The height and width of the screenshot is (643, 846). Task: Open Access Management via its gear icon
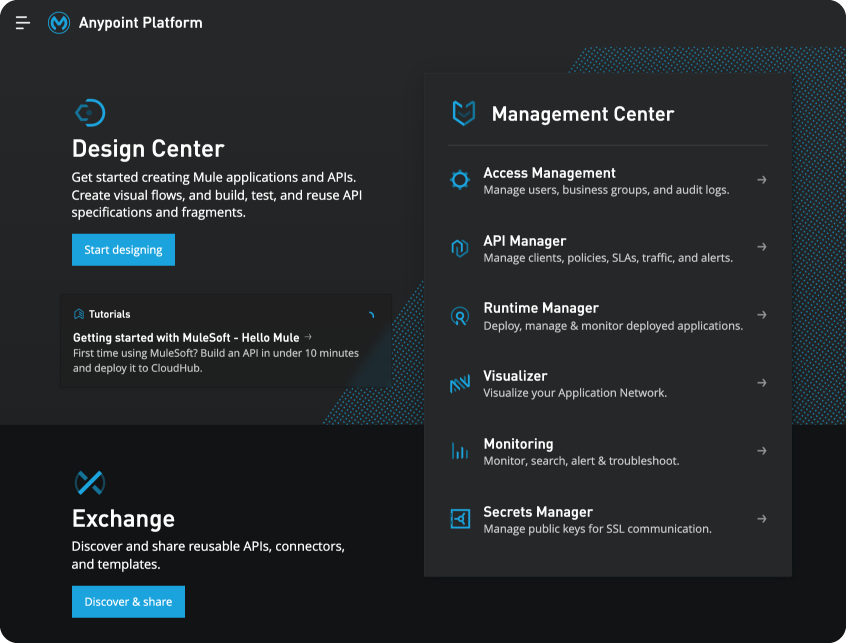tap(460, 180)
